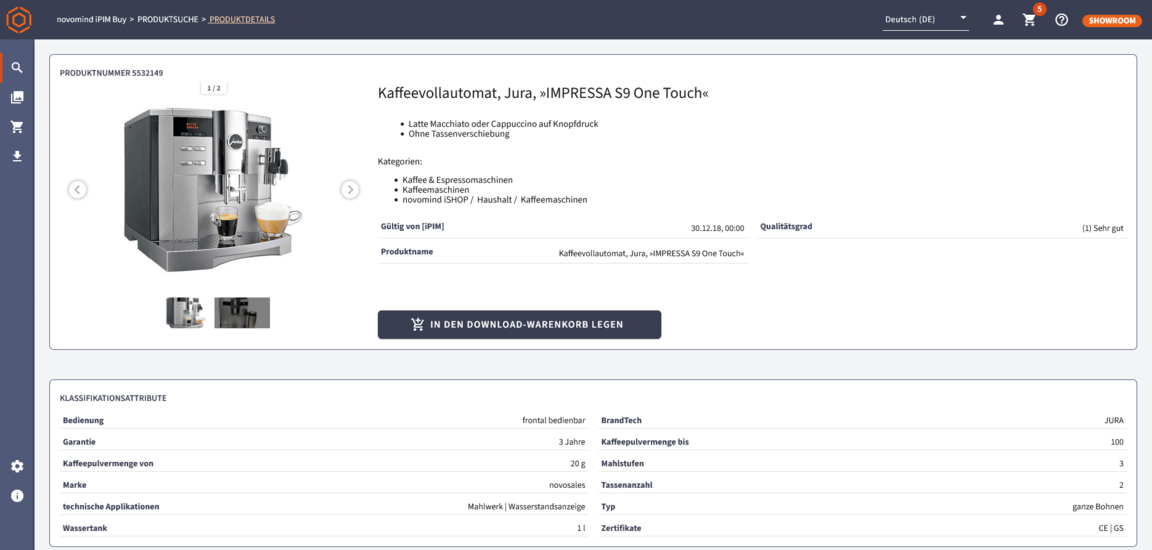Open the user account icon
Image resolution: width=1152 pixels, height=550 pixels.
[998, 20]
